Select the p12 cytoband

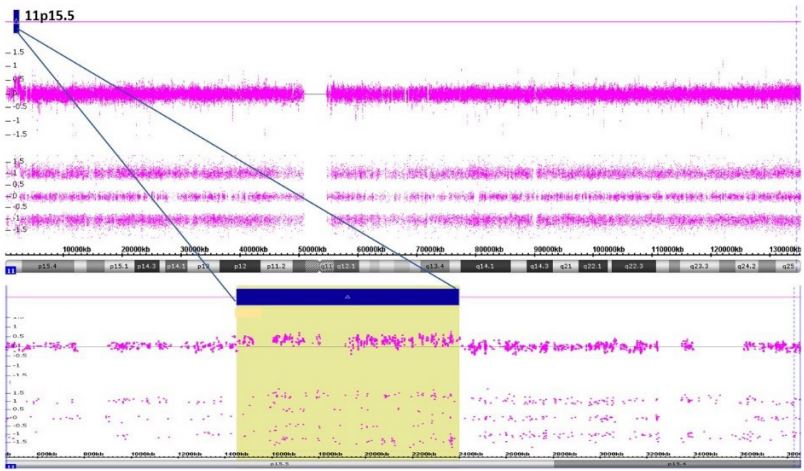tap(240, 267)
